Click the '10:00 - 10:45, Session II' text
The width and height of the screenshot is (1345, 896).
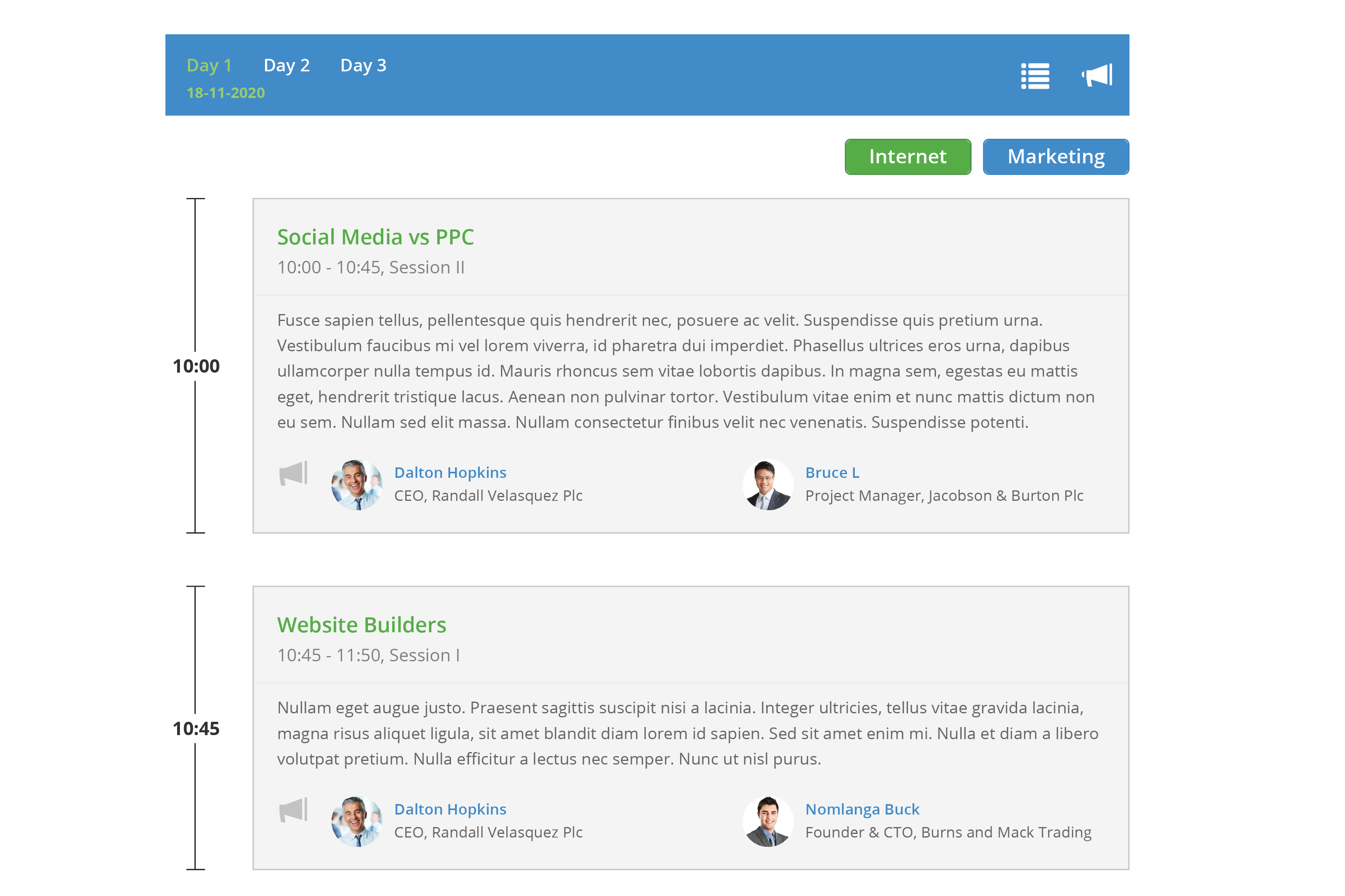point(371,267)
